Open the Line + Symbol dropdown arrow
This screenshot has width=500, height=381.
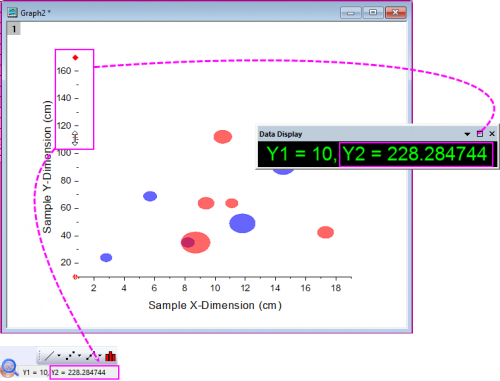coord(100,356)
